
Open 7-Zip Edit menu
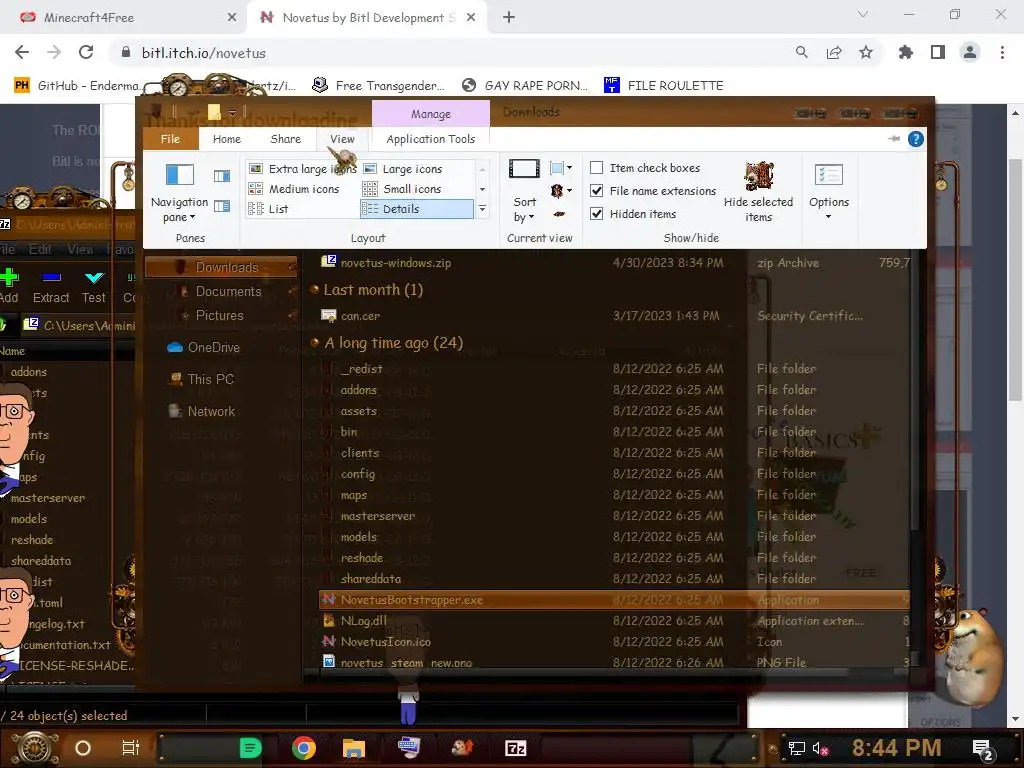(40, 249)
